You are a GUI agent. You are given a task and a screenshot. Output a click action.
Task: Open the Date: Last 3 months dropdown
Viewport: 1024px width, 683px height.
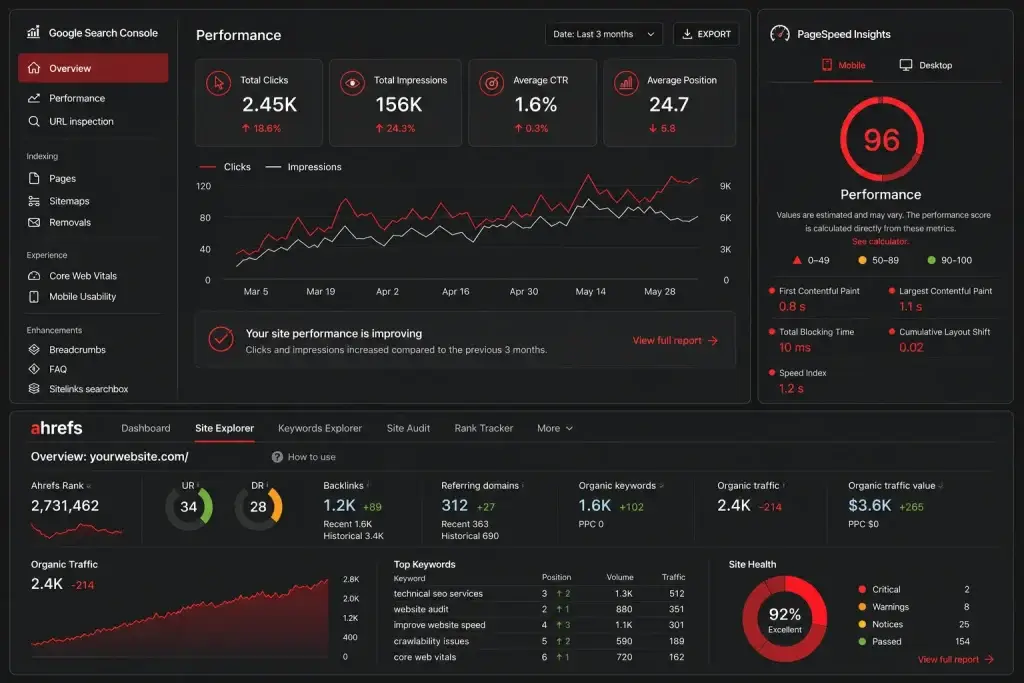603,34
